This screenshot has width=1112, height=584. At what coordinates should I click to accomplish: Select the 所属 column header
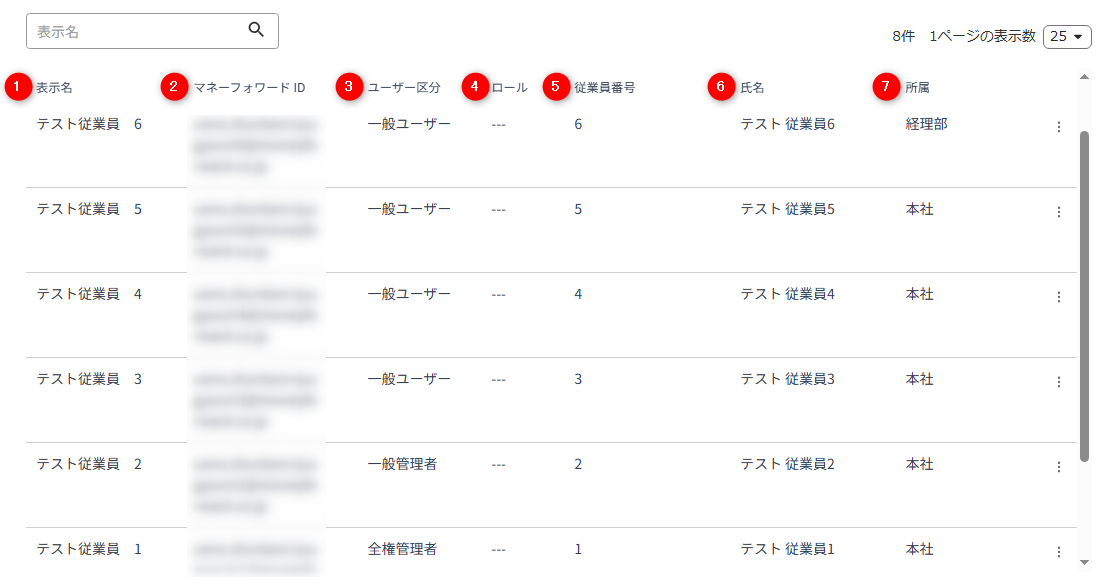coord(917,87)
